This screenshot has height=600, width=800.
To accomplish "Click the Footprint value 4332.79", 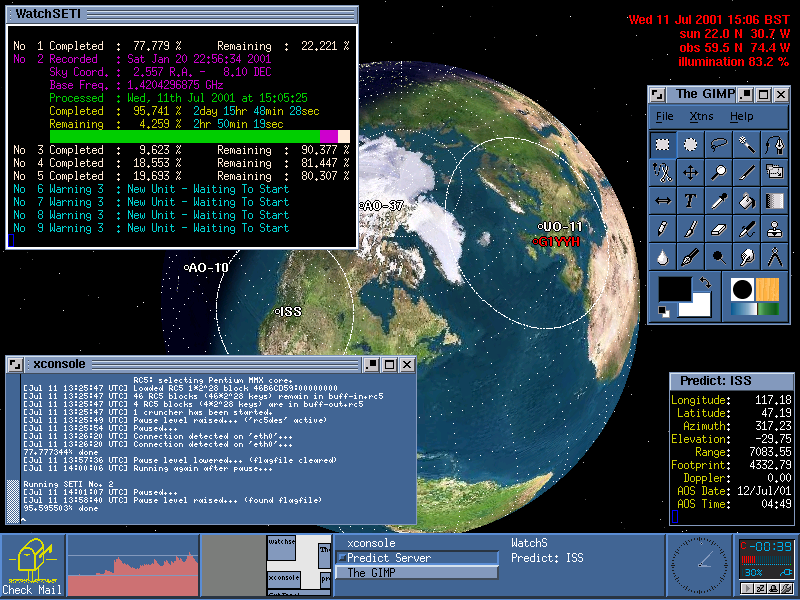I will pos(770,465).
